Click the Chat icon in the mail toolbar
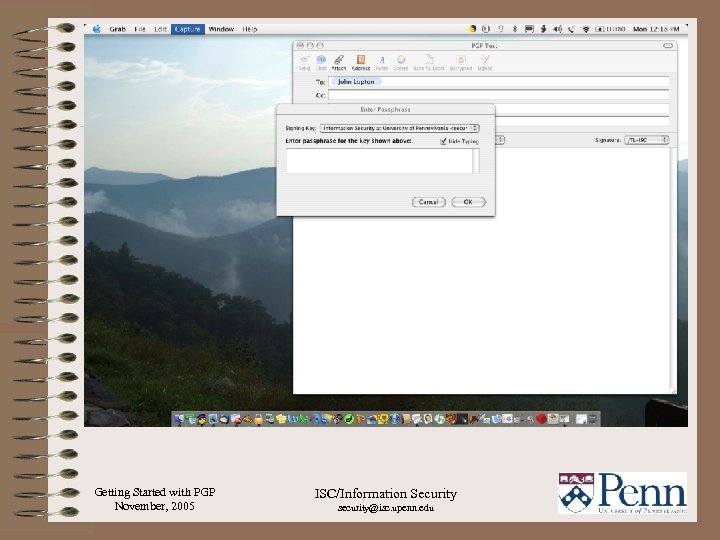720x540 pixels. click(321, 62)
